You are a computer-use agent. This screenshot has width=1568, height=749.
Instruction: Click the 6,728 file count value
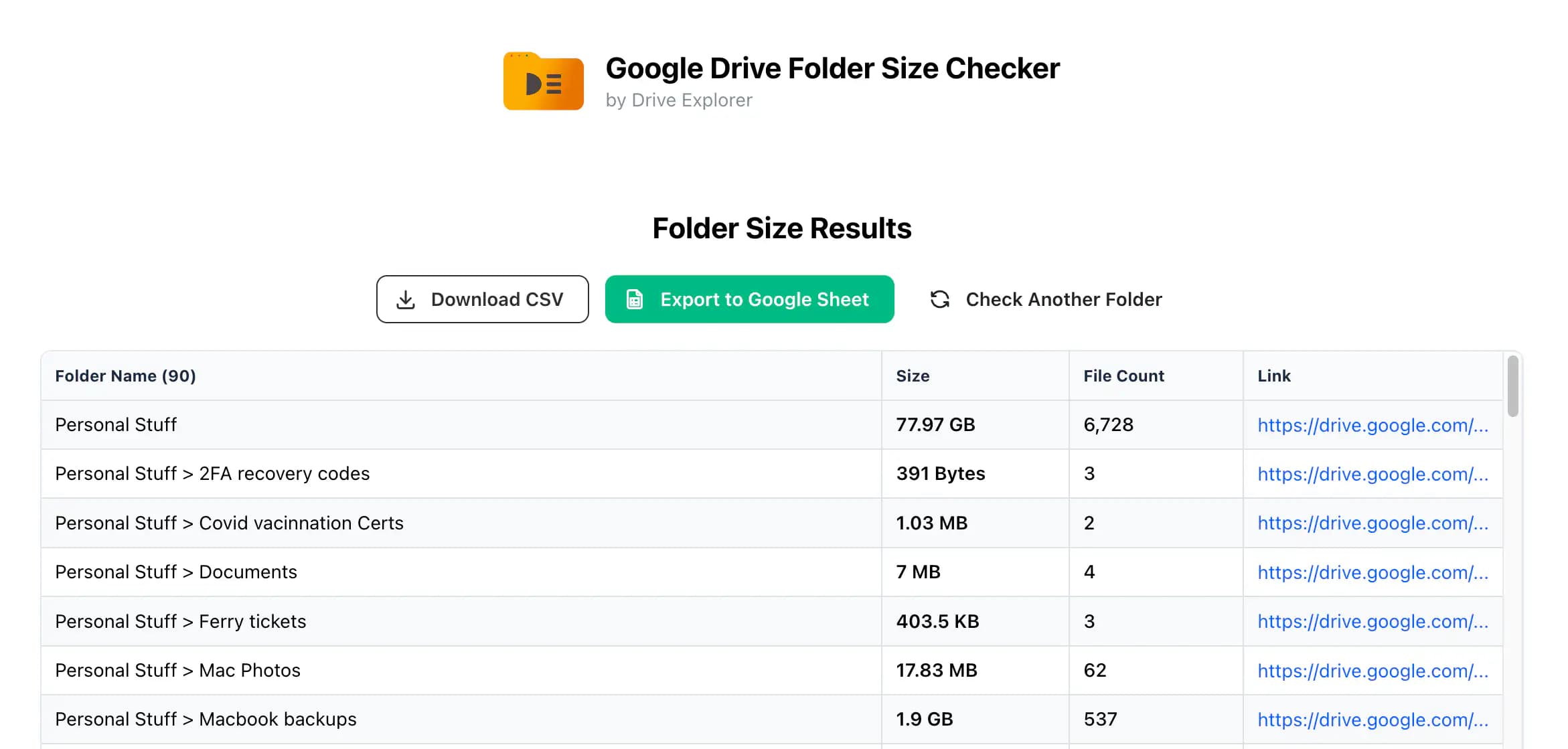1108,424
